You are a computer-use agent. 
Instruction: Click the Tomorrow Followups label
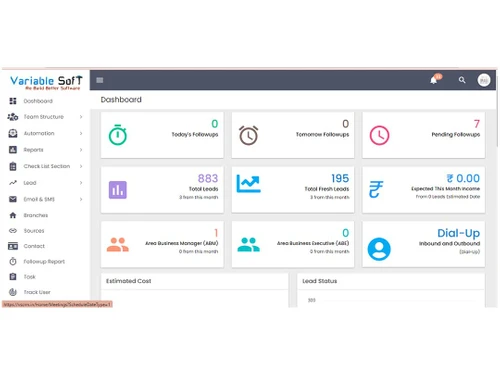tap(322, 134)
